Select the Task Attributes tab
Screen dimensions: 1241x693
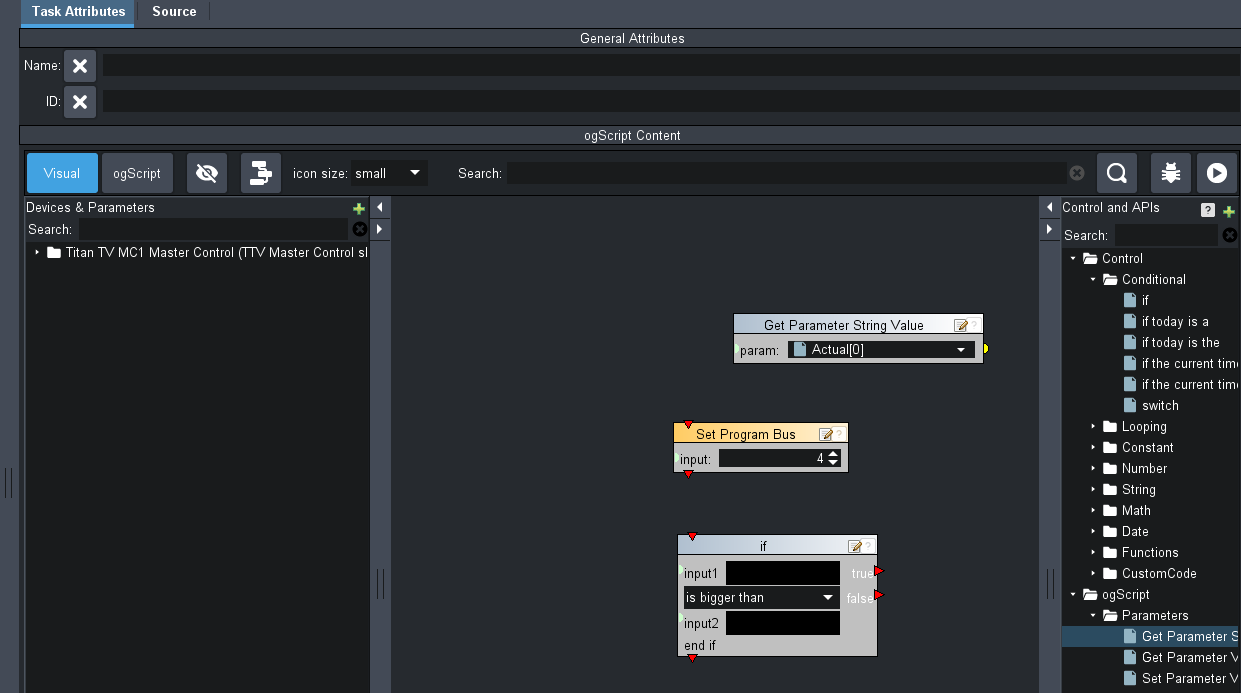[x=78, y=12]
